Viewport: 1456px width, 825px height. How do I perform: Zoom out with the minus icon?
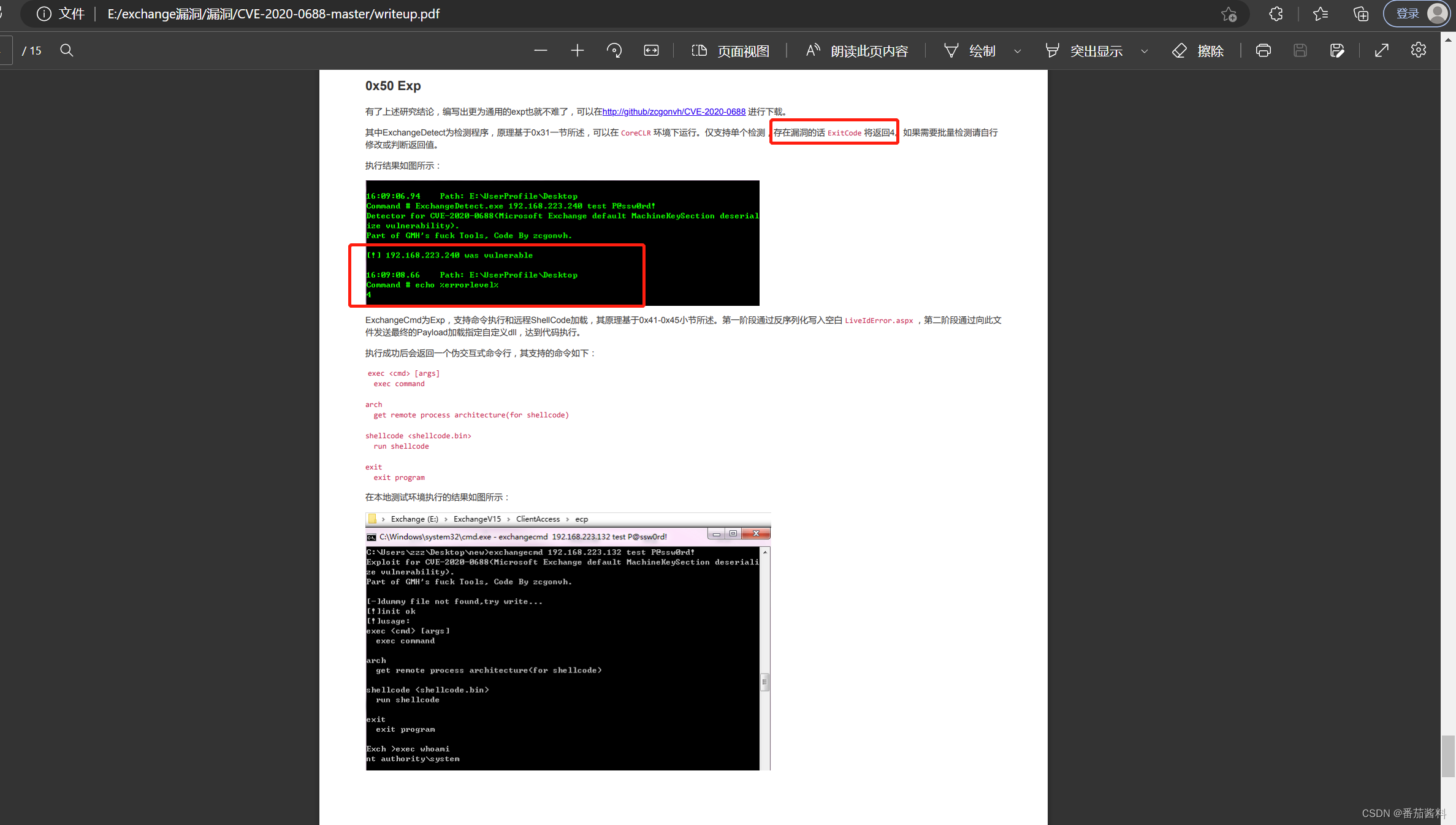[540, 50]
